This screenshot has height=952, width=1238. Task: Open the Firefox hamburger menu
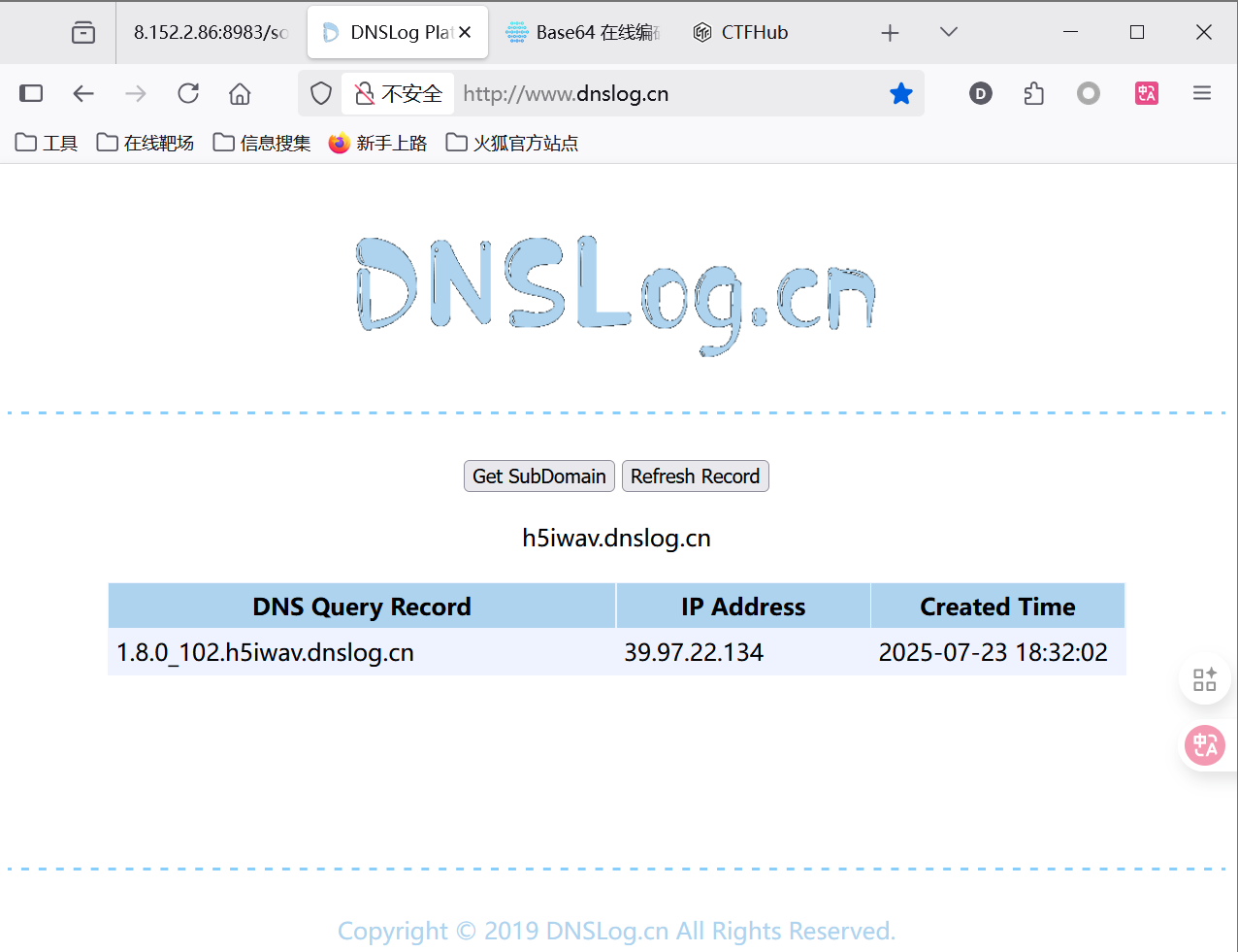[1202, 93]
